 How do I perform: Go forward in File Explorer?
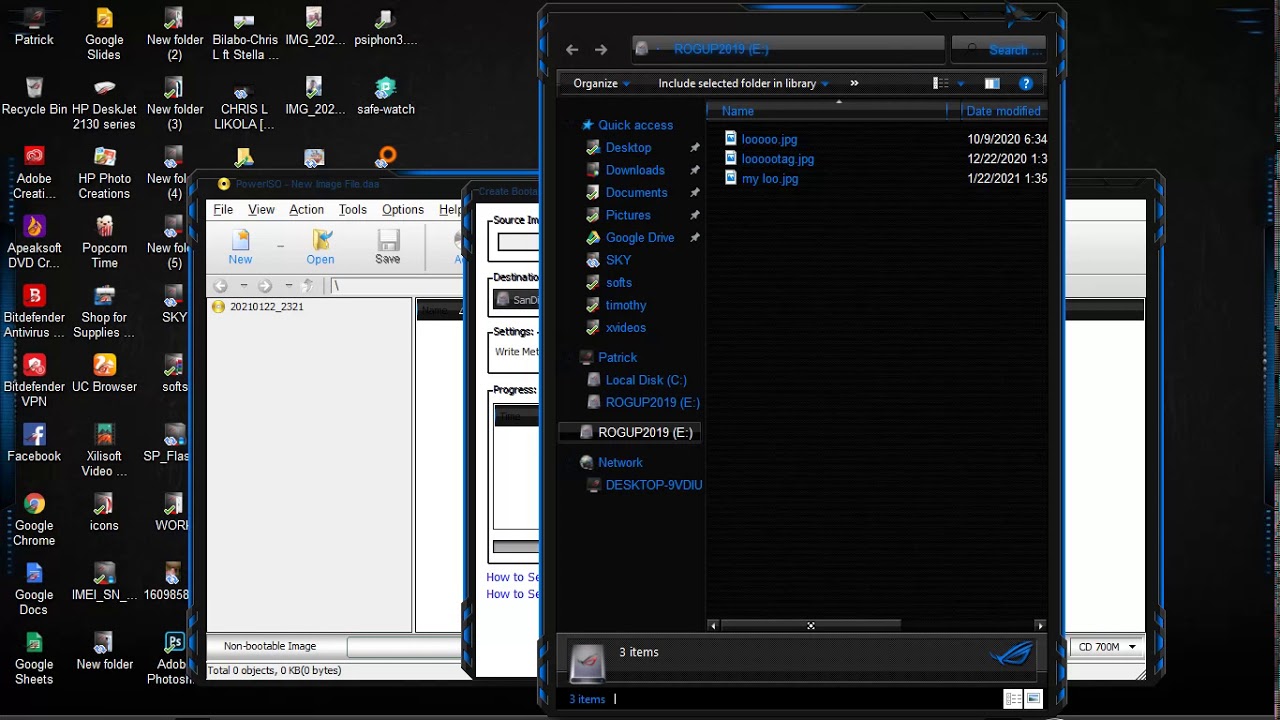click(601, 49)
